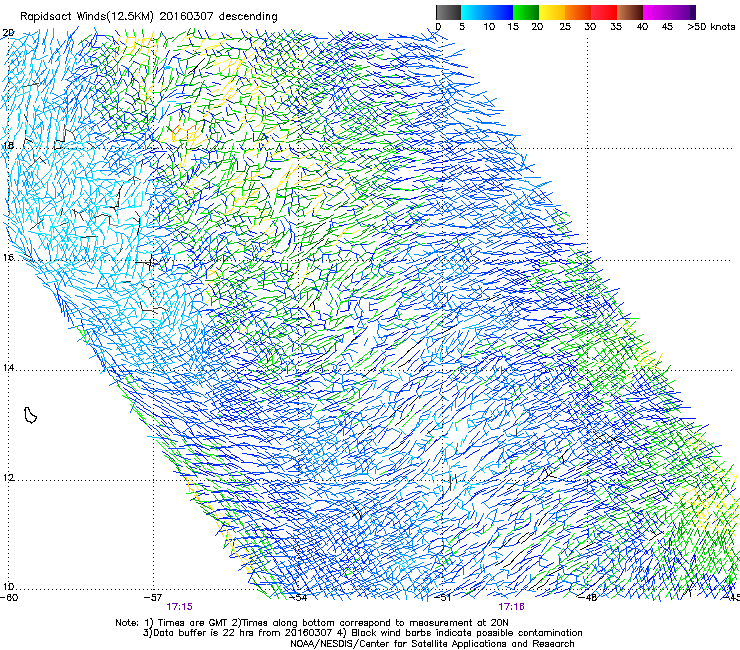The height and width of the screenshot is (650, 740).
Task: Click the longitude label '-54'
Action: (x=298, y=598)
